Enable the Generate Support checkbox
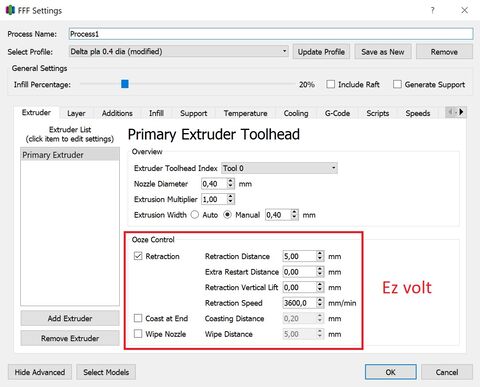This screenshot has height=387, width=480. [397, 84]
